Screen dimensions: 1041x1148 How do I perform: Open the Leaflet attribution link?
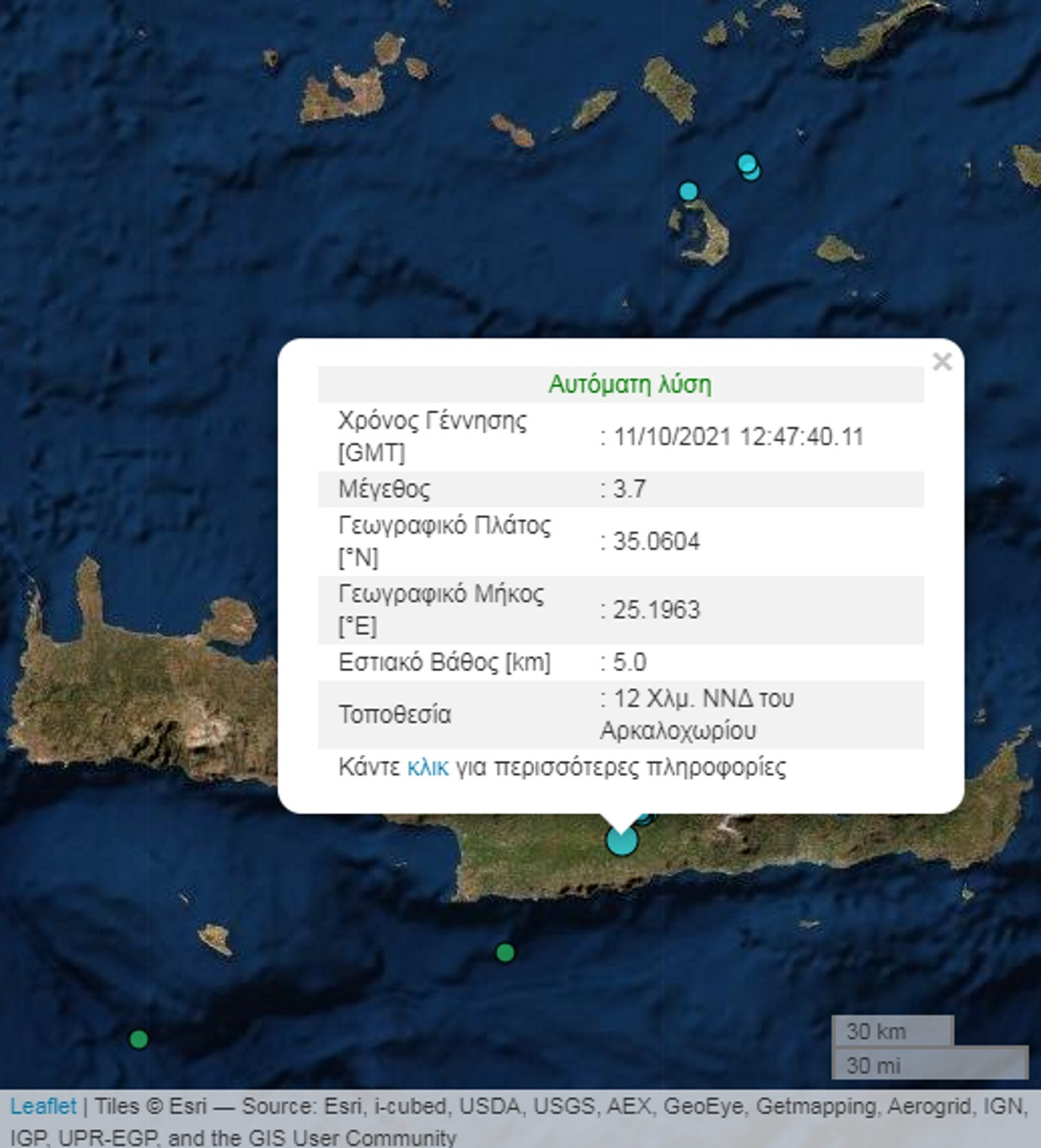43,1107
